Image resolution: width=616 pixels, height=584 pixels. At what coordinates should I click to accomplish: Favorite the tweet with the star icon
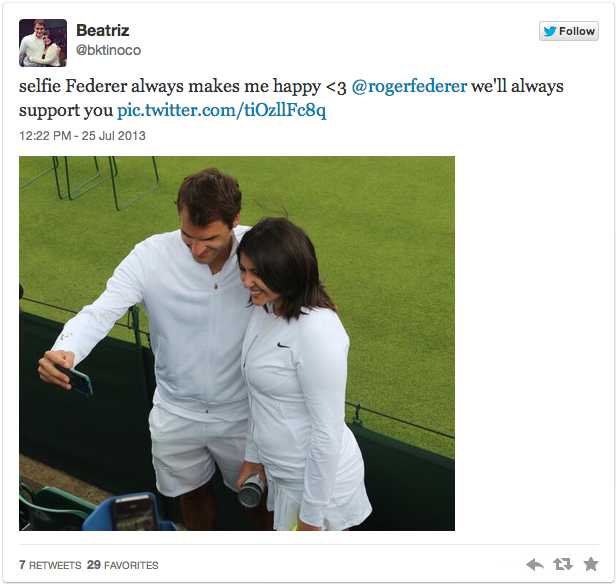(x=591, y=564)
